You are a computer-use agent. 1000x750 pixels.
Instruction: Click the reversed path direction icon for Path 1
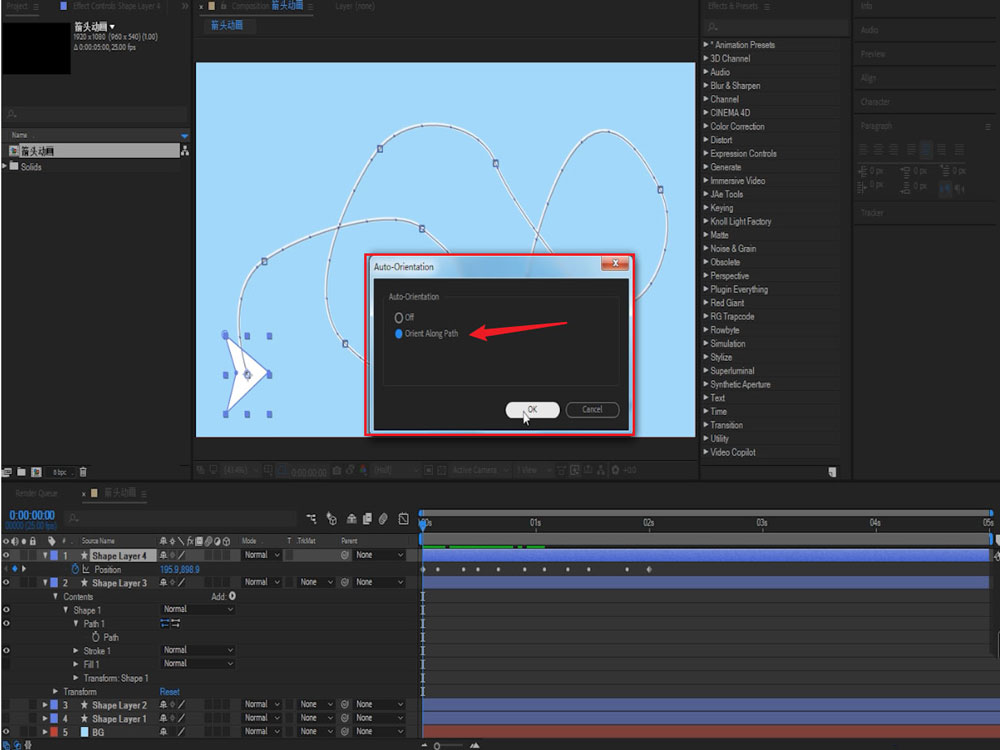point(176,623)
